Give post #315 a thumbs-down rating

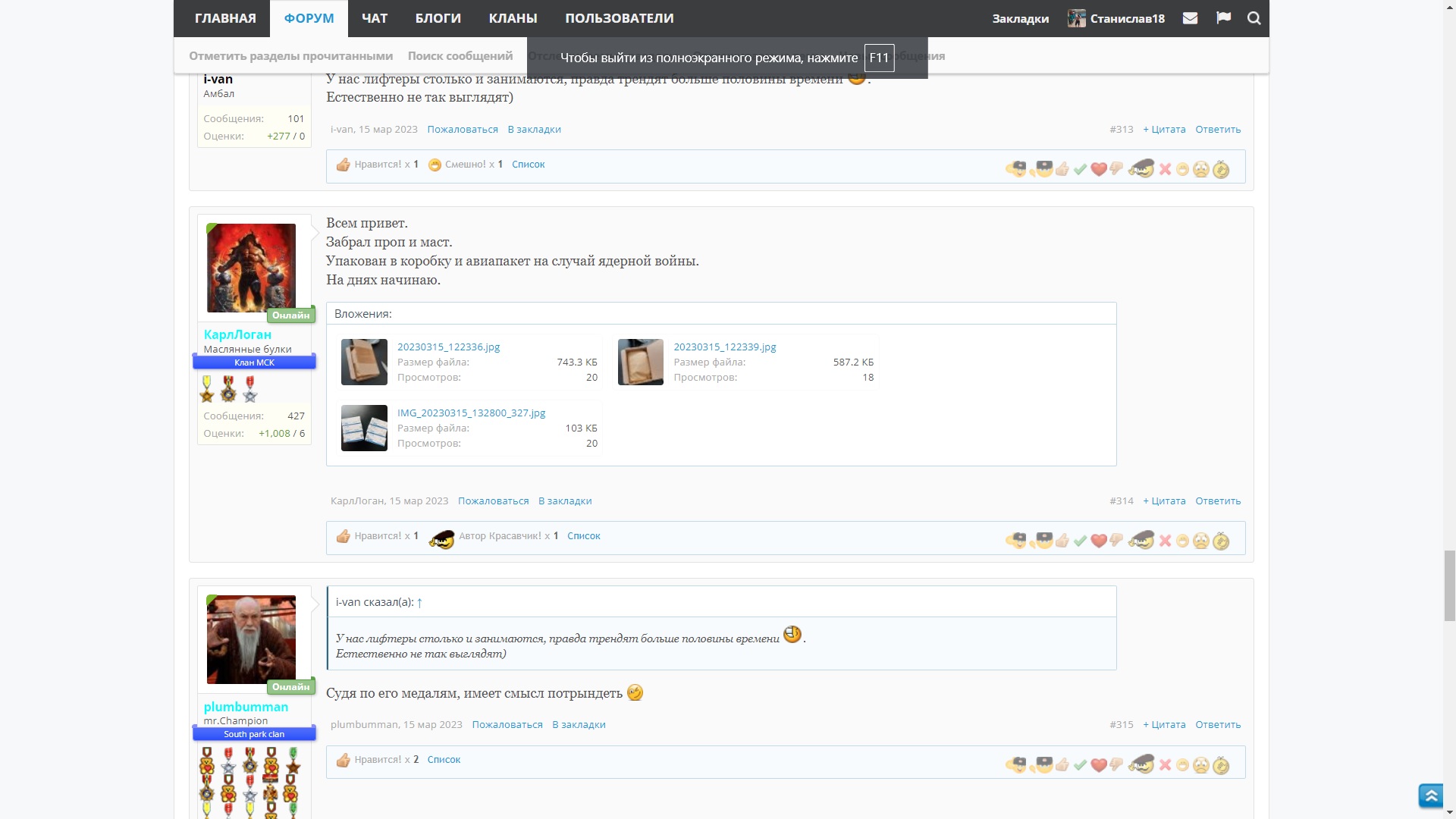[x=1116, y=764]
